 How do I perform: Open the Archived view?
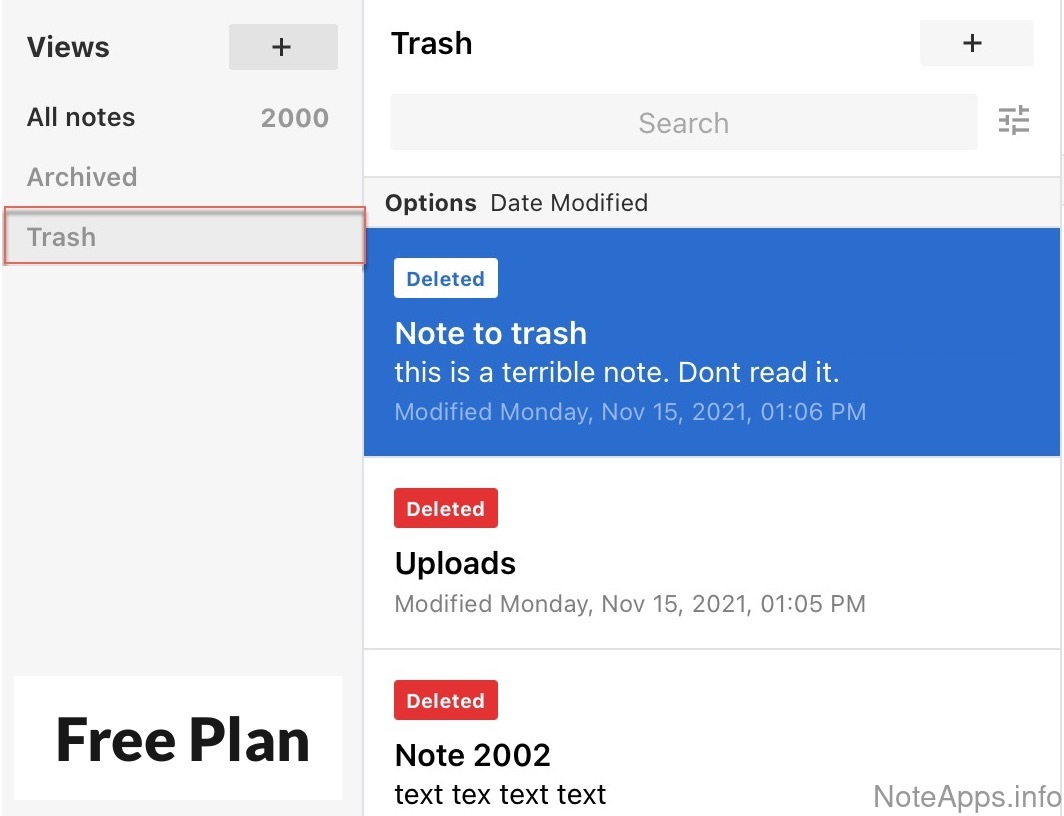82,177
